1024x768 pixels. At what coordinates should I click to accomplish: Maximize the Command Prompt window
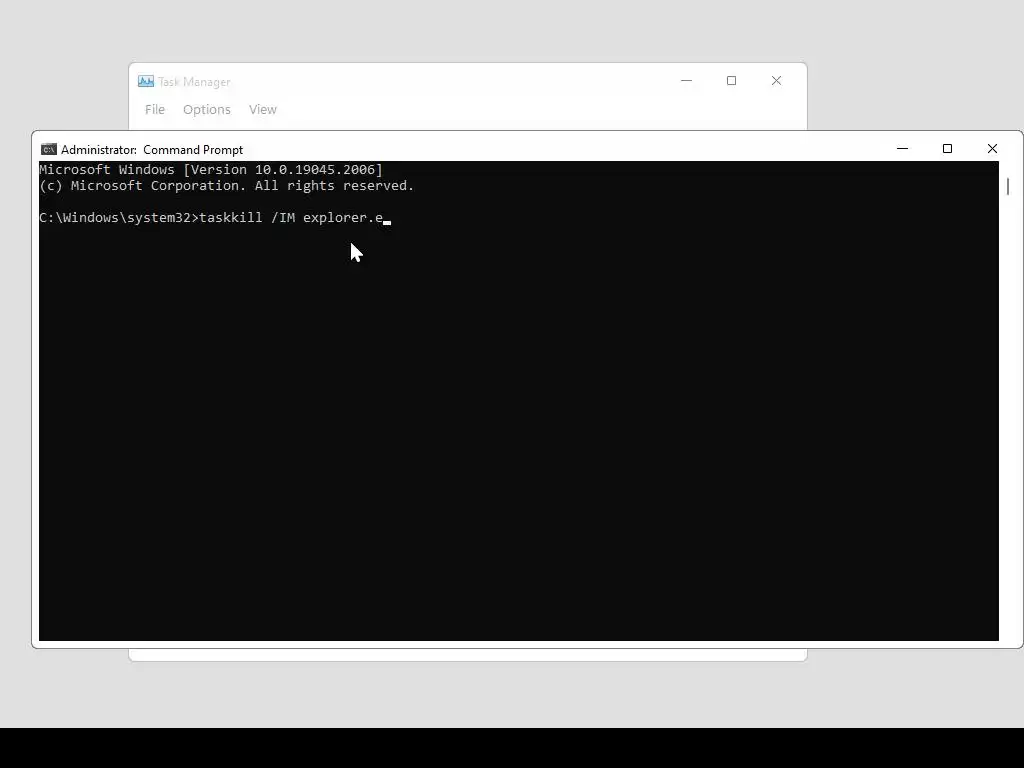(948, 149)
